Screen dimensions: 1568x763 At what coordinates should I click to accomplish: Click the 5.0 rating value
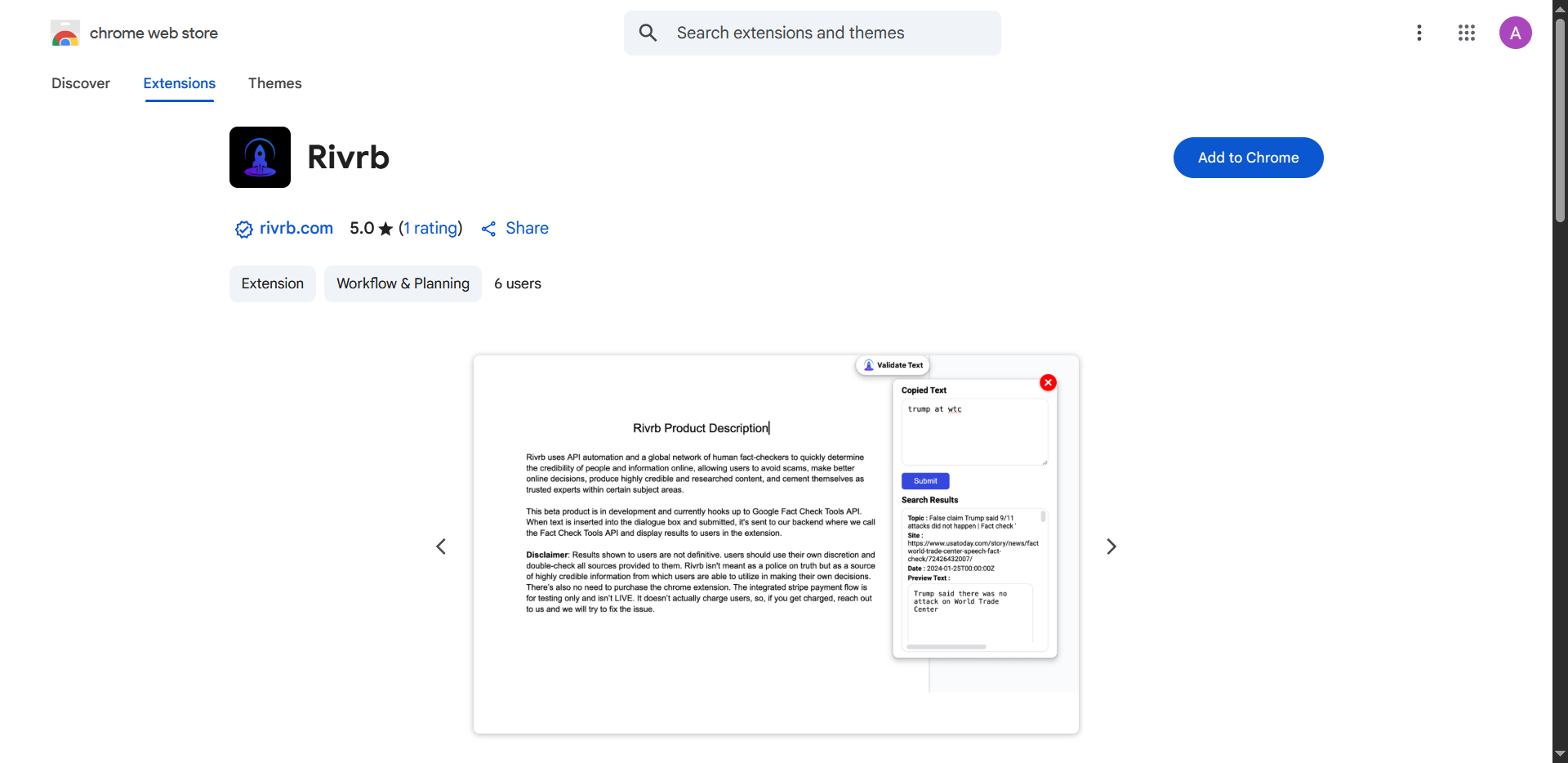click(x=362, y=228)
